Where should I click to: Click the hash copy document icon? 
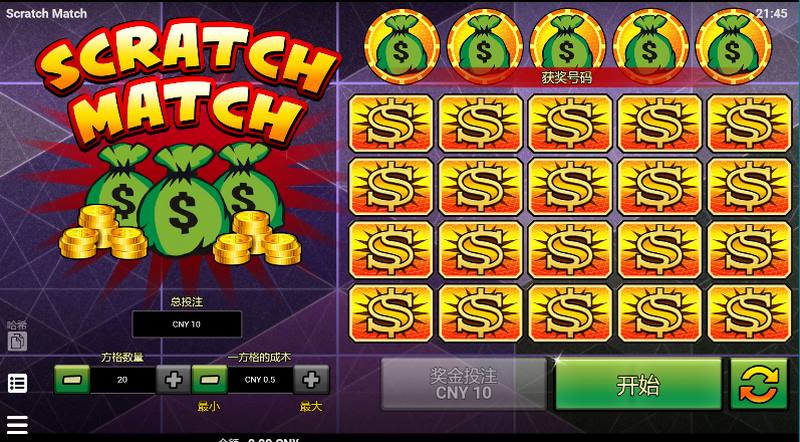17,341
